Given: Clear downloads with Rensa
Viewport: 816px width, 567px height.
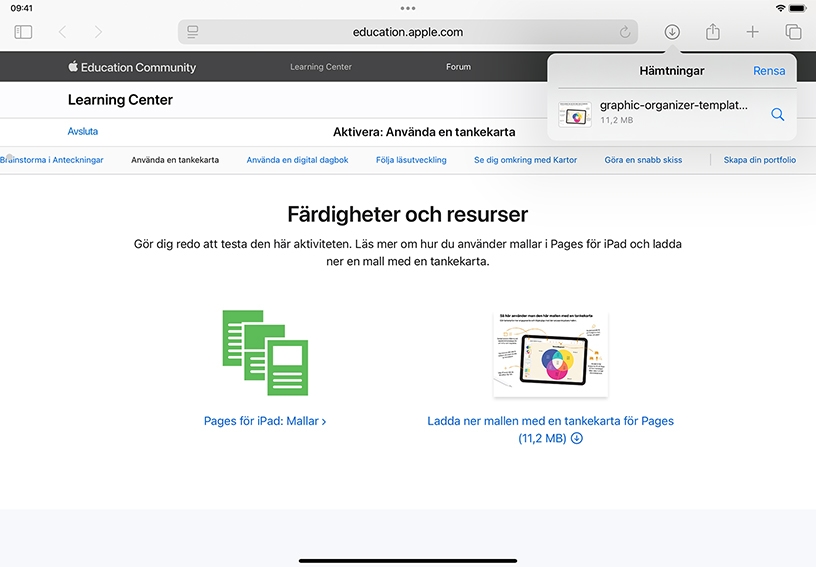Looking at the screenshot, I should [x=769, y=71].
